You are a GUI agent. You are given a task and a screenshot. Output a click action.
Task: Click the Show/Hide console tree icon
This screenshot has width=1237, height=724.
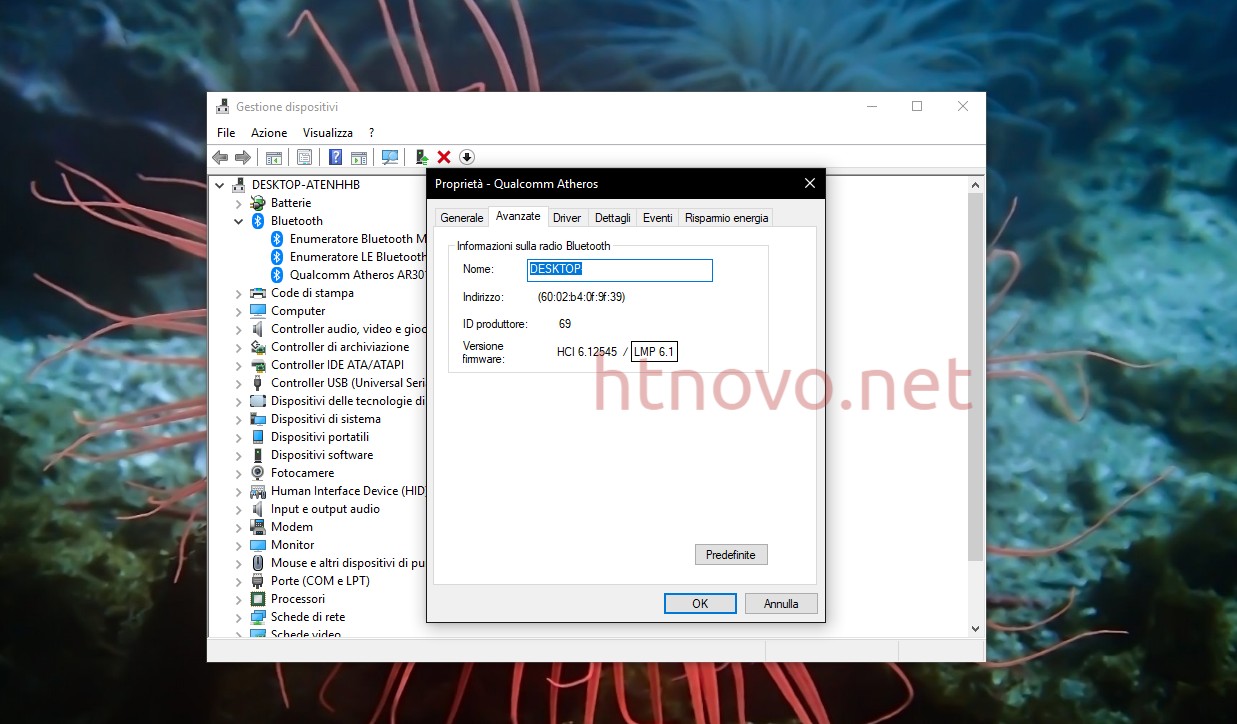point(273,157)
